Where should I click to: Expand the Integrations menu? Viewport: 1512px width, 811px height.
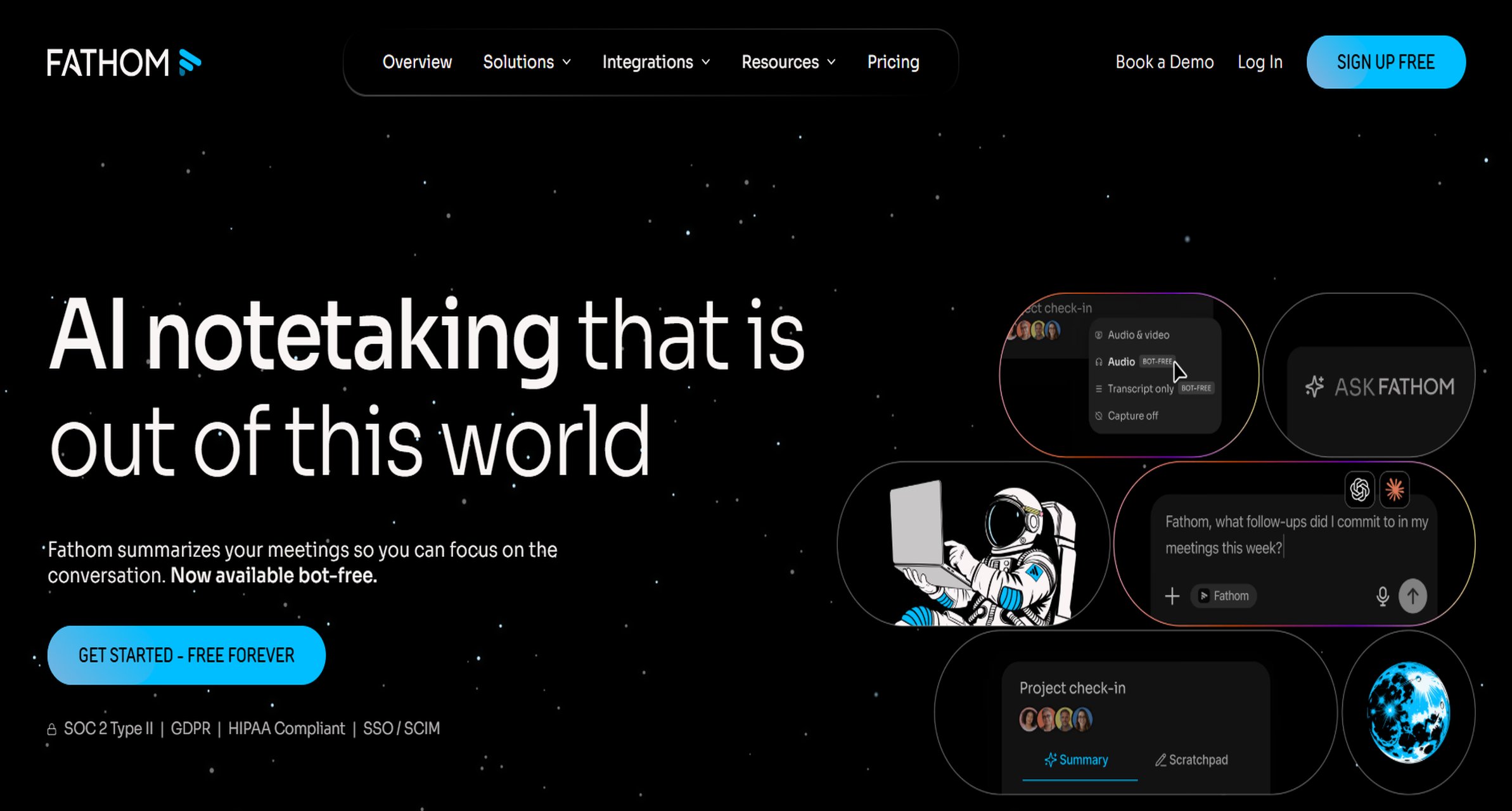pyautogui.click(x=656, y=62)
